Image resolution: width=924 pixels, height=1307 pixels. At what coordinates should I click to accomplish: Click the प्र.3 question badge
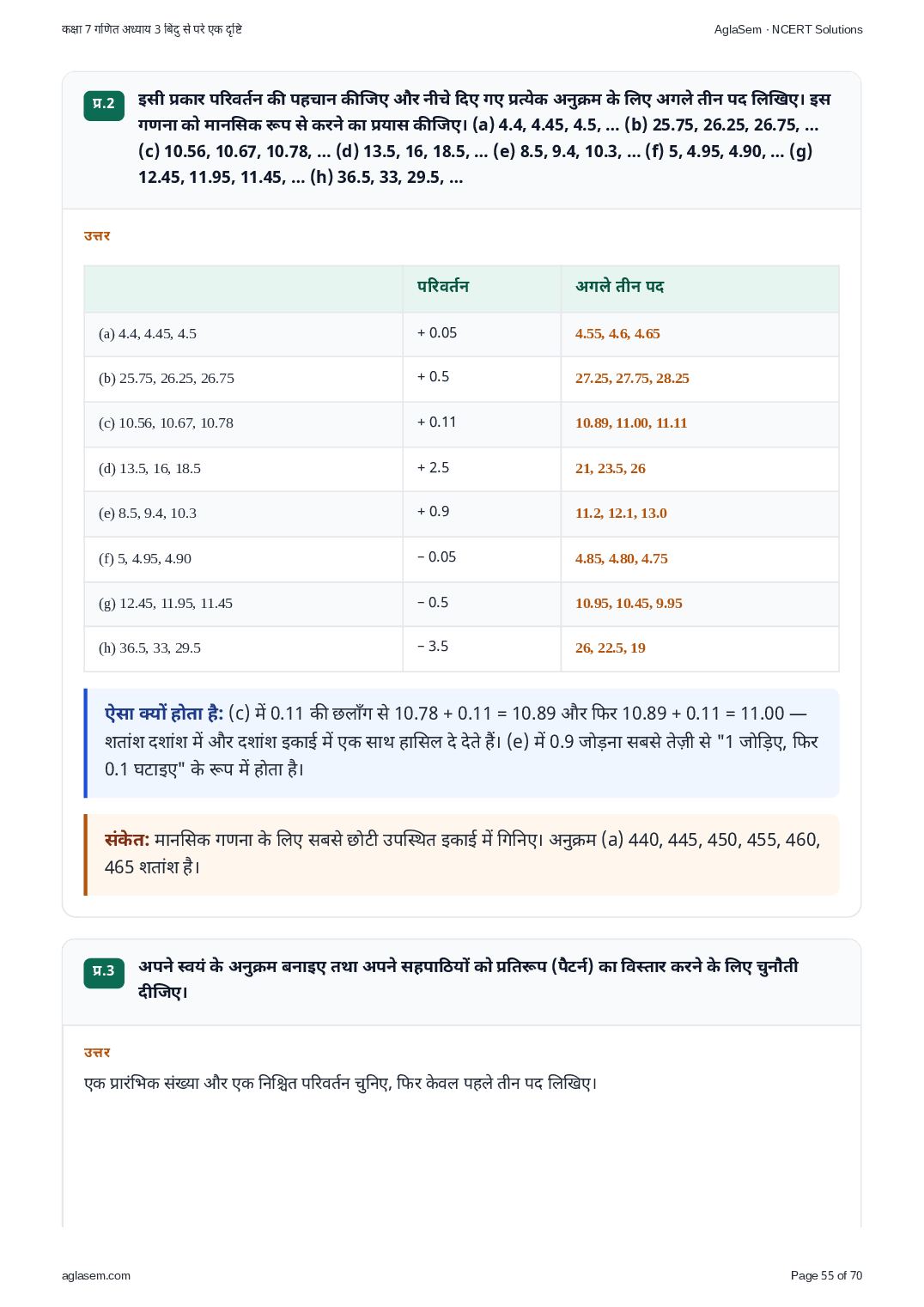coord(104,972)
